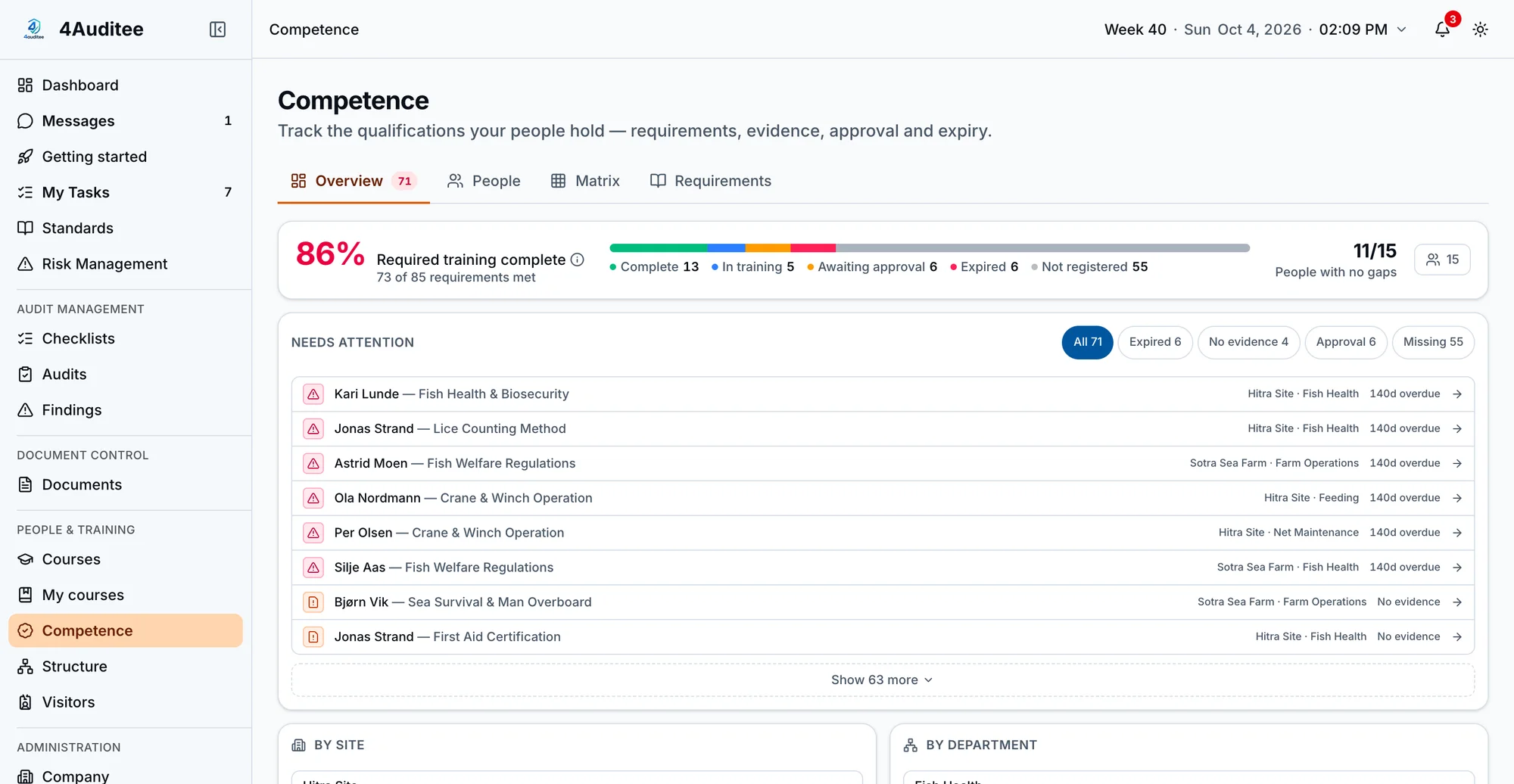Expand Show 63 more items
The image size is (1514, 784).
pyautogui.click(x=883, y=680)
